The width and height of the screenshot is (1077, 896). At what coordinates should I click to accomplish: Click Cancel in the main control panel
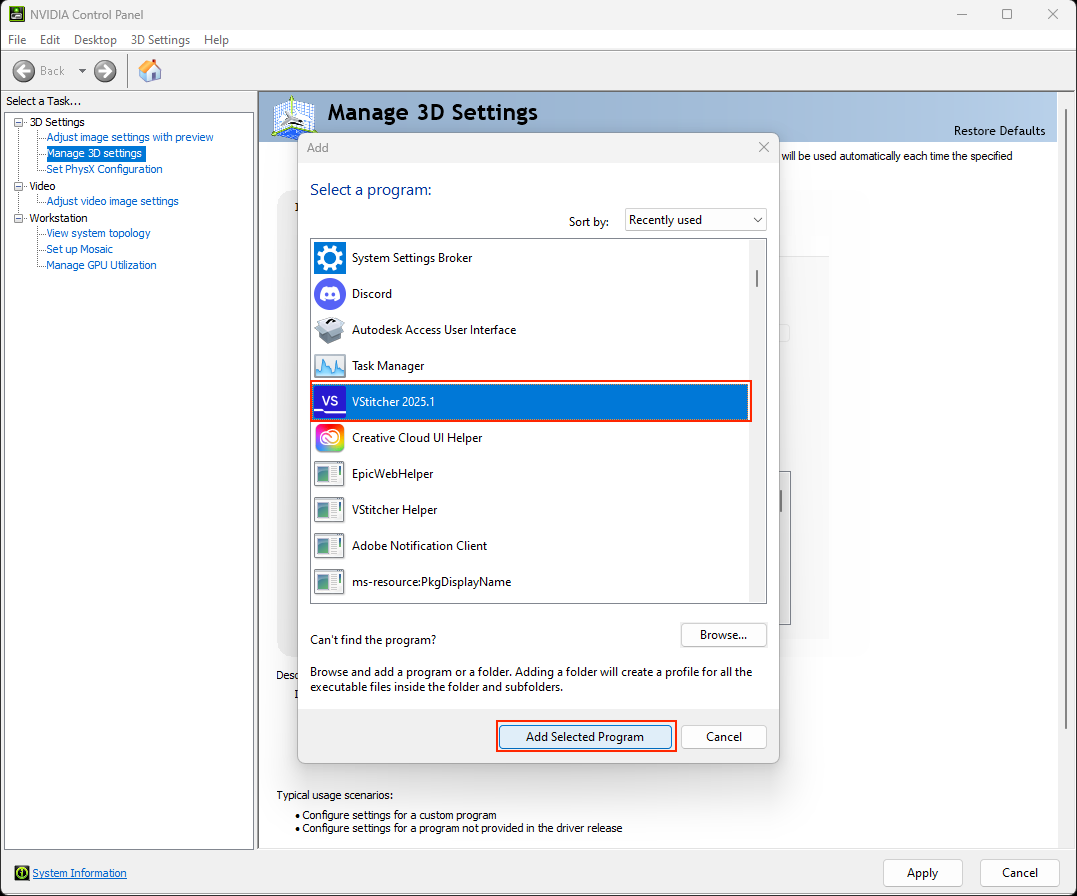pos(1019,873)
